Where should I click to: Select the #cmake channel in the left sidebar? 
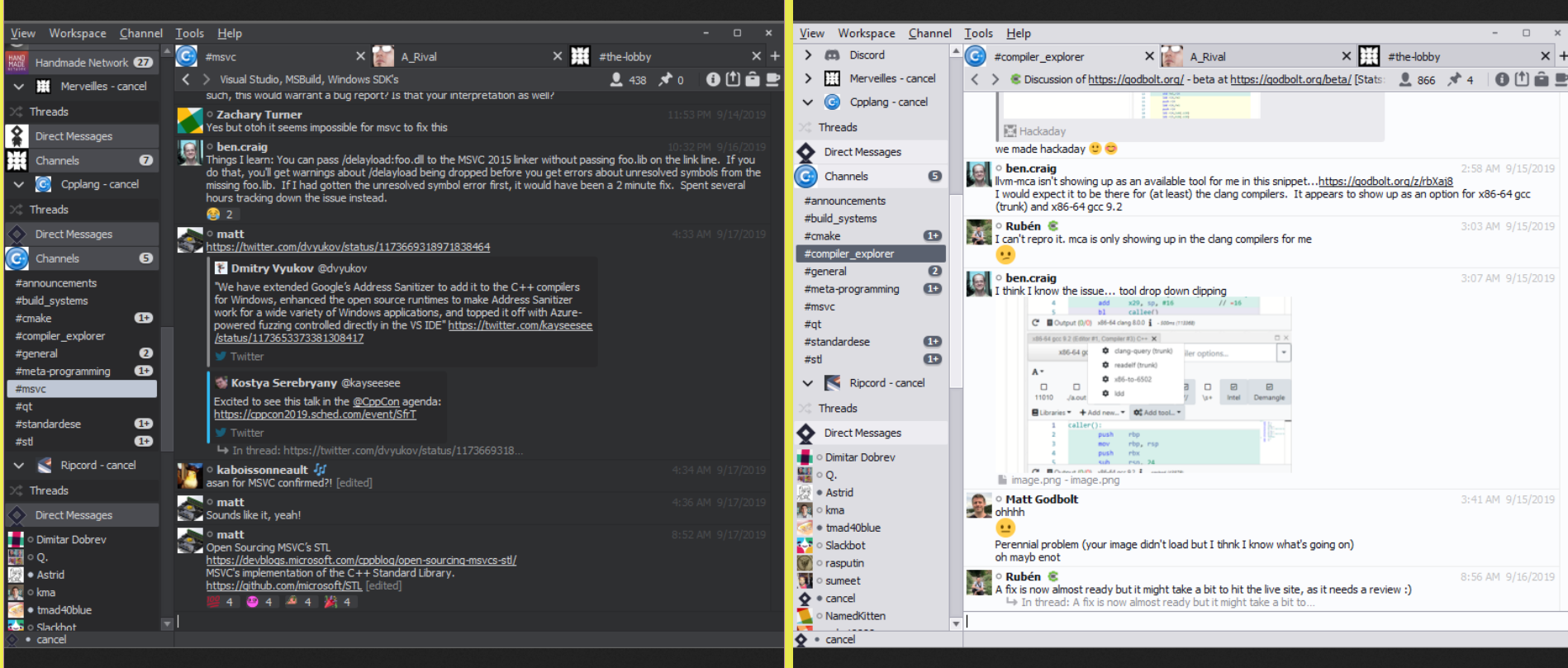81,318
